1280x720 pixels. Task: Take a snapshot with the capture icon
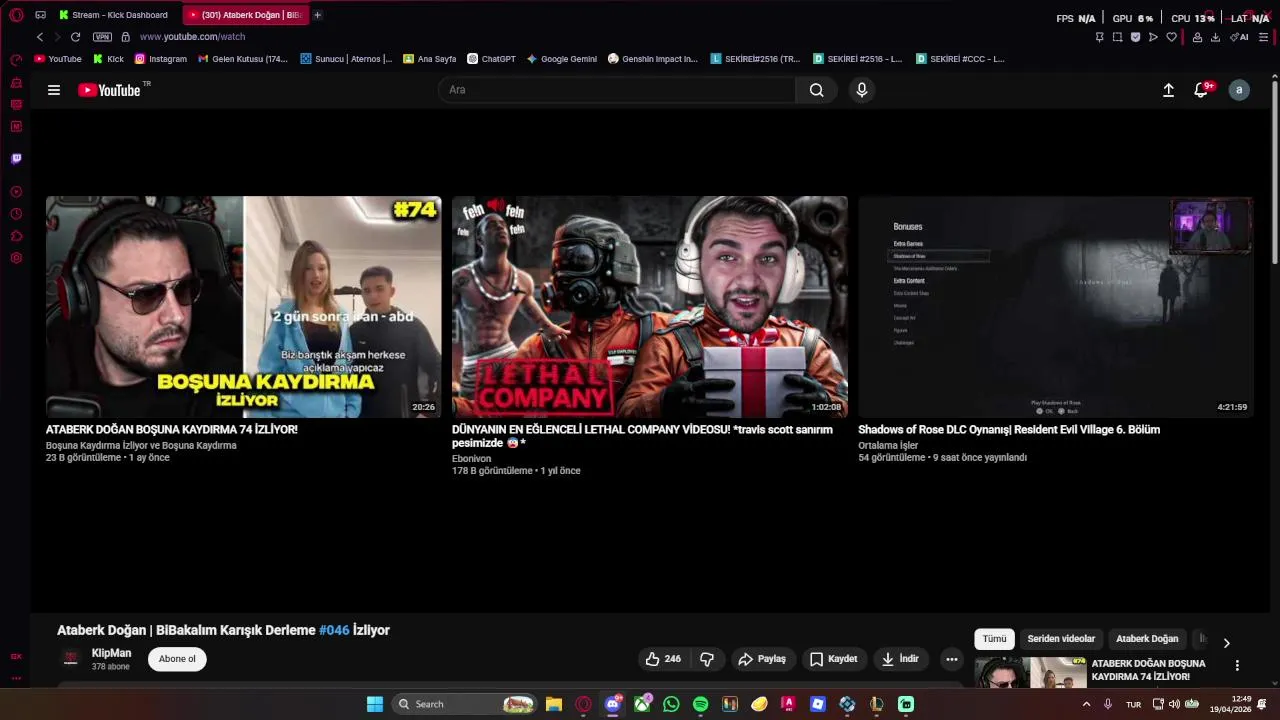click(x=1117, y=37)
